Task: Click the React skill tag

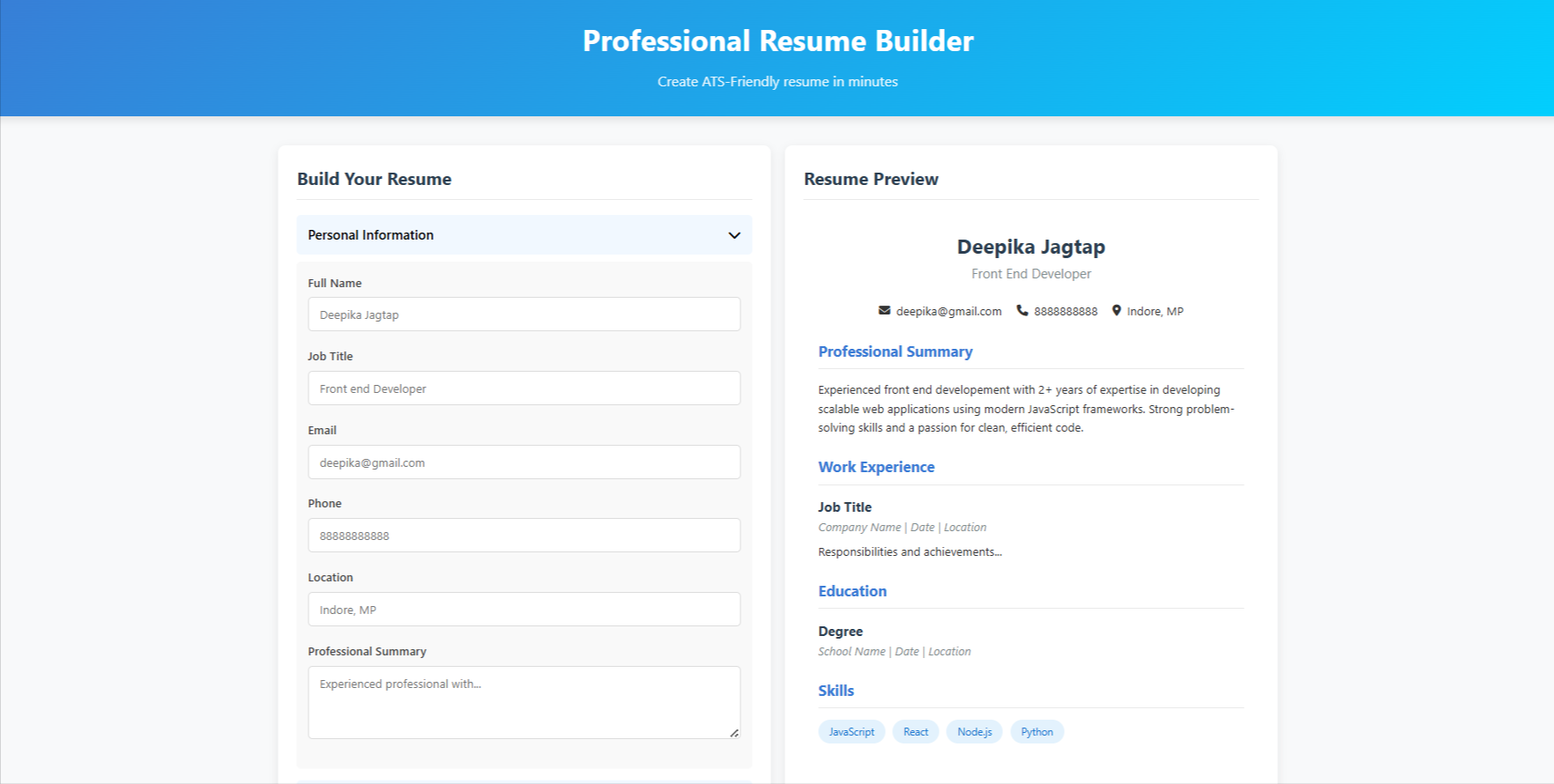Action: (x=916, y=732)
